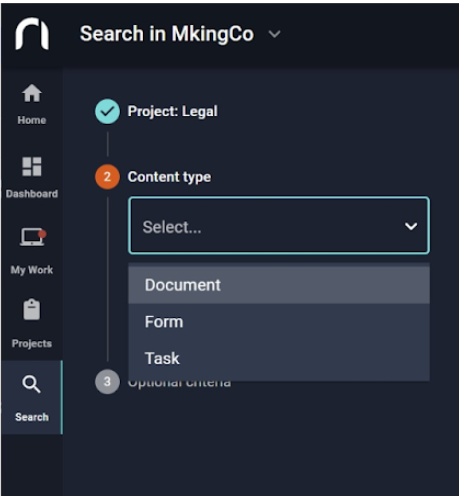
Task: Choose Task from content type list
Action: (279, 359)
